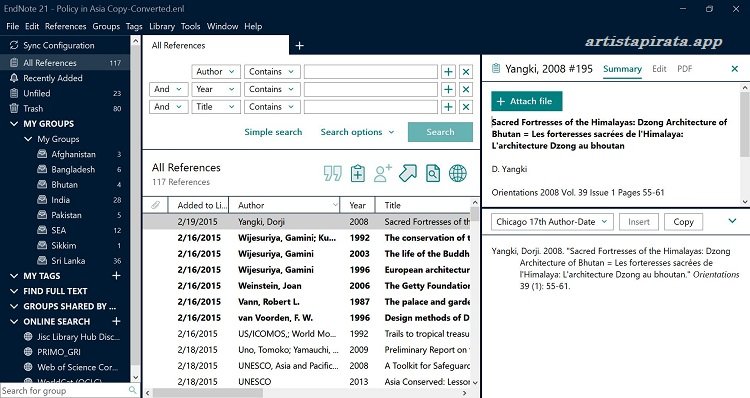Click the group search magnifier icon

132,390
